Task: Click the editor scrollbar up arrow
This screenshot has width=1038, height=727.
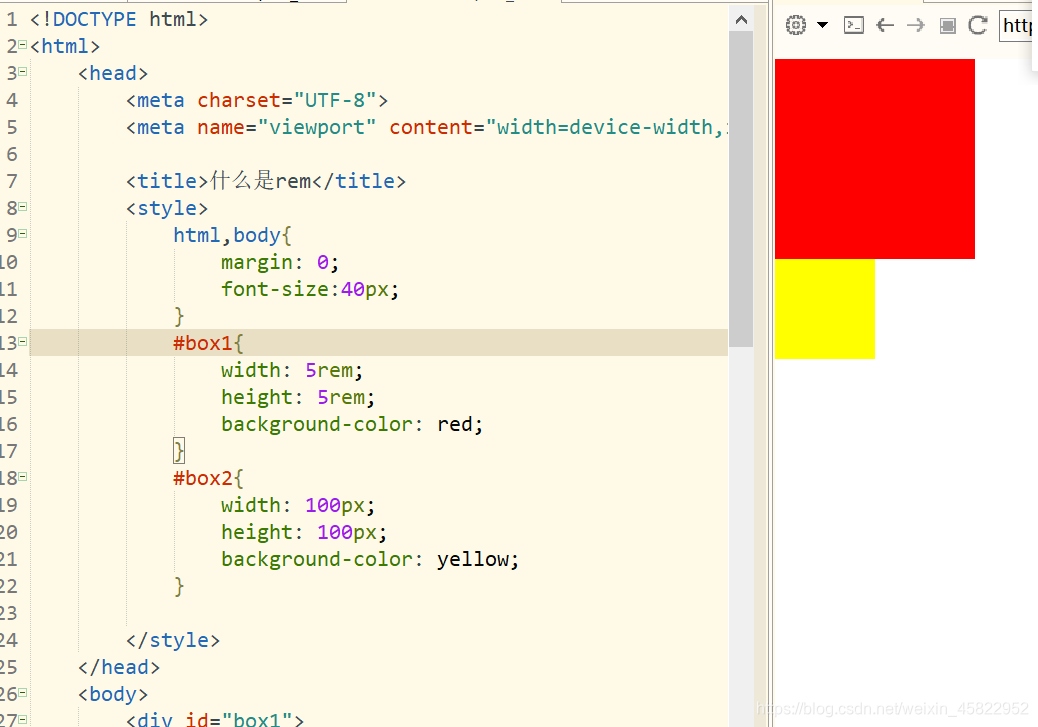Action: click(741, 20)
